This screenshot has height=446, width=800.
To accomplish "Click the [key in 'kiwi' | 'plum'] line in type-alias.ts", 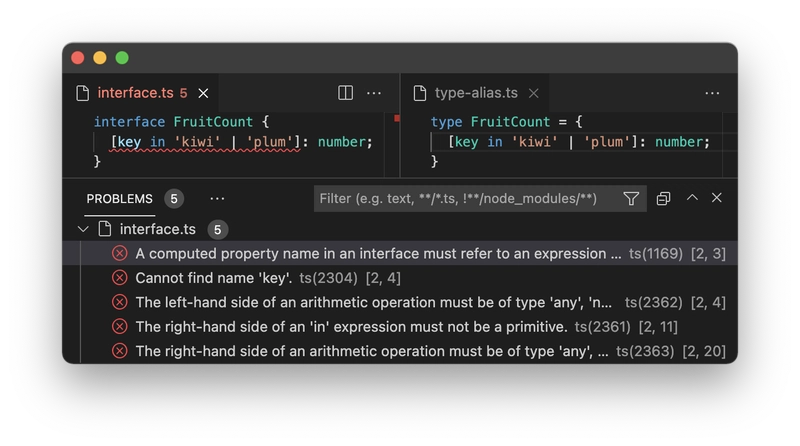I will point(579,142).
